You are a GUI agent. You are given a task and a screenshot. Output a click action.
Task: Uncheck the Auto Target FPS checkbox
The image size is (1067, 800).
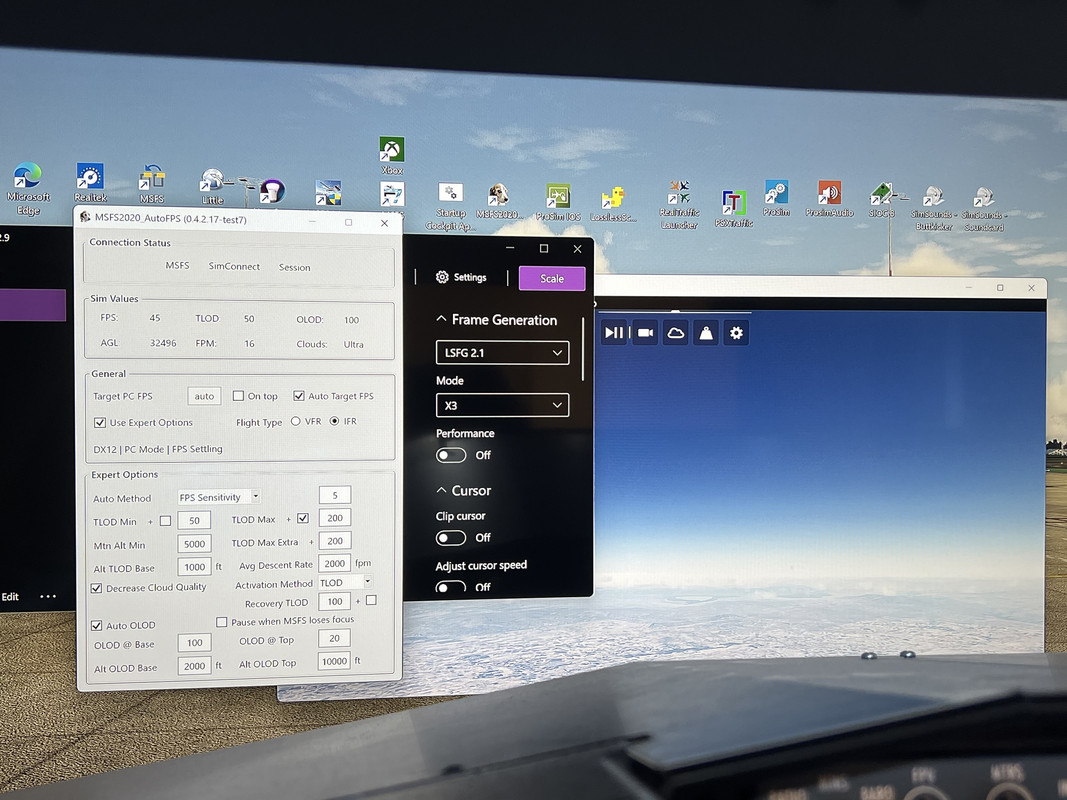299,395
